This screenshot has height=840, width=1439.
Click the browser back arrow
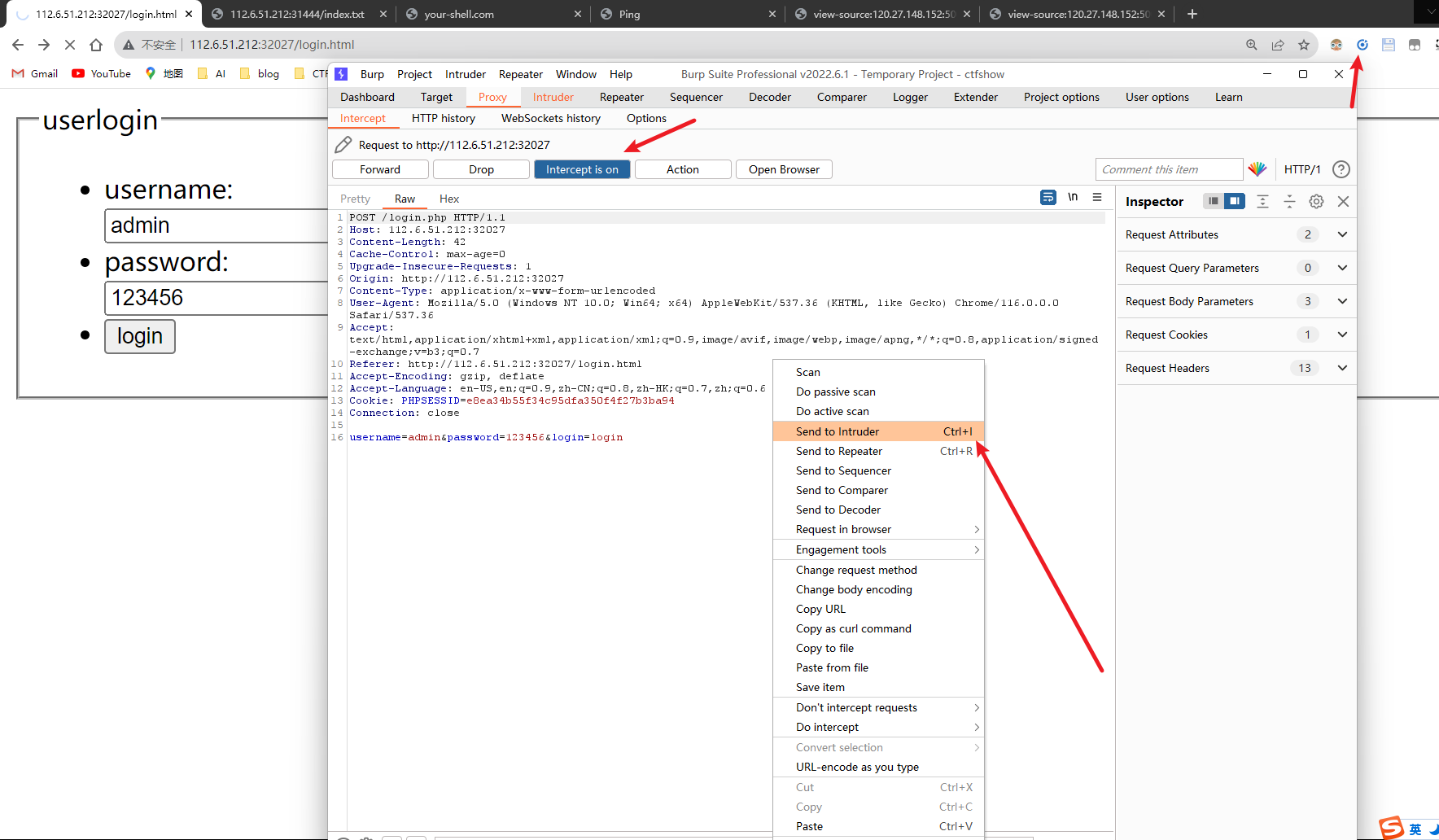point(18,45)
